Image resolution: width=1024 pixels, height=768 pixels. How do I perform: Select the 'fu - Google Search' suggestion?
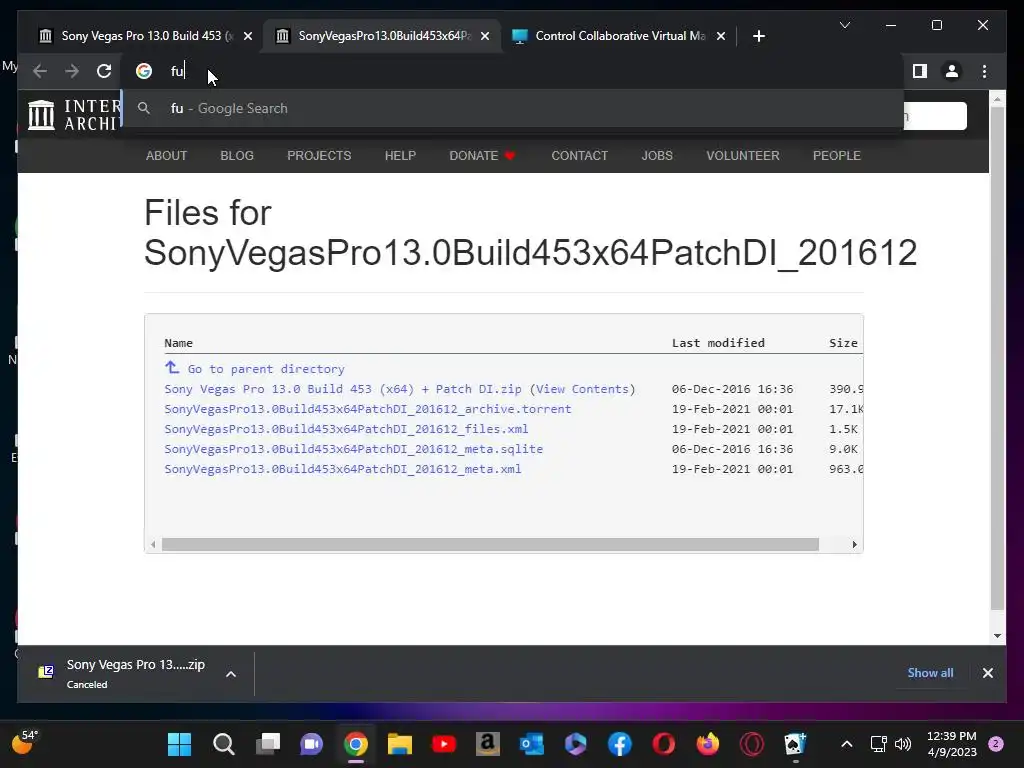513,108
